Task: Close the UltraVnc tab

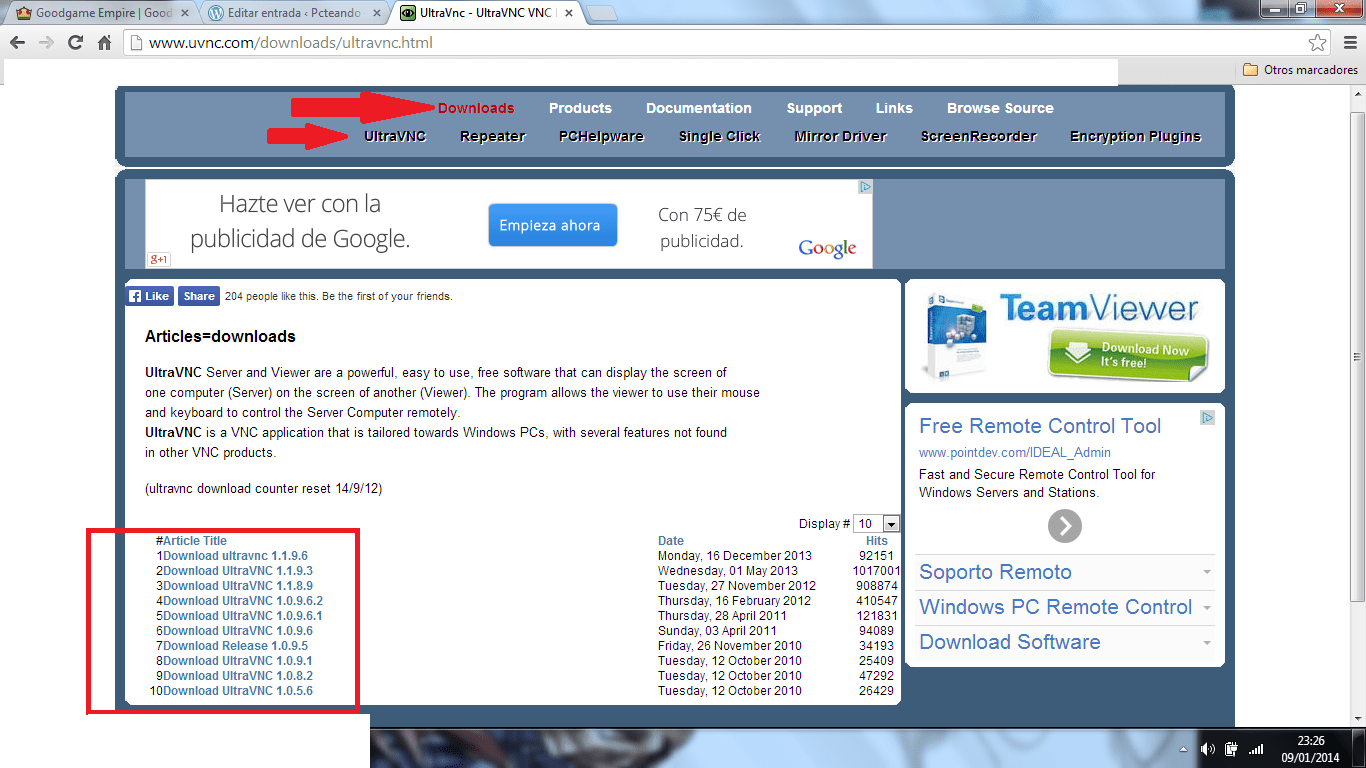Action: 569,13
